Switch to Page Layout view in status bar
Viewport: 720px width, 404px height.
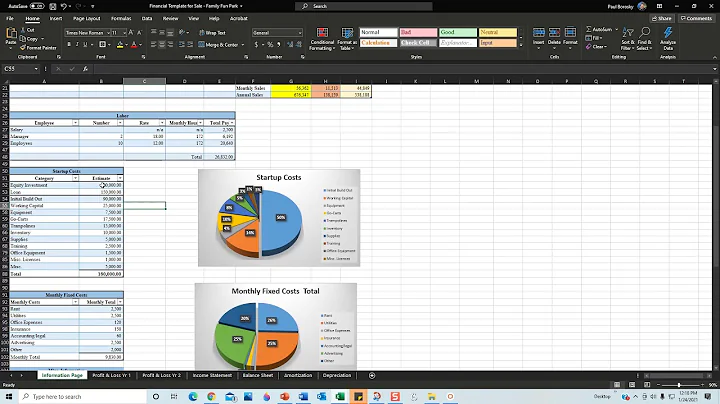tap(632, 385)
